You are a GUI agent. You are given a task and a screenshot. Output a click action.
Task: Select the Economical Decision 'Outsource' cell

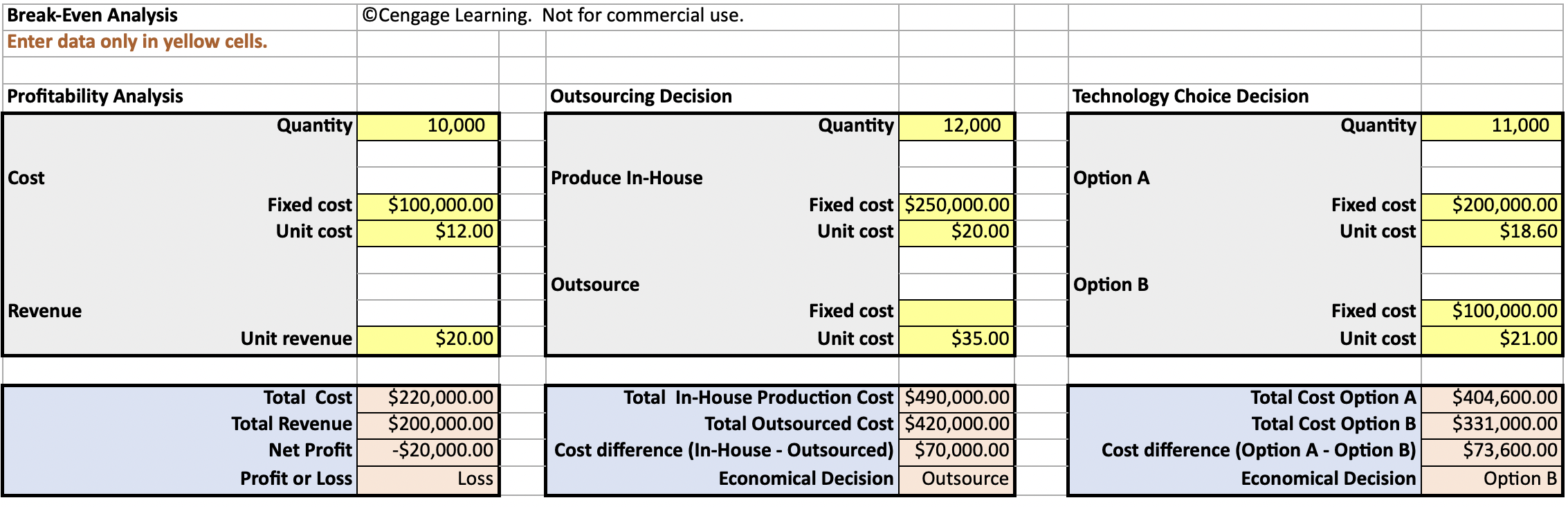point(956,479)
